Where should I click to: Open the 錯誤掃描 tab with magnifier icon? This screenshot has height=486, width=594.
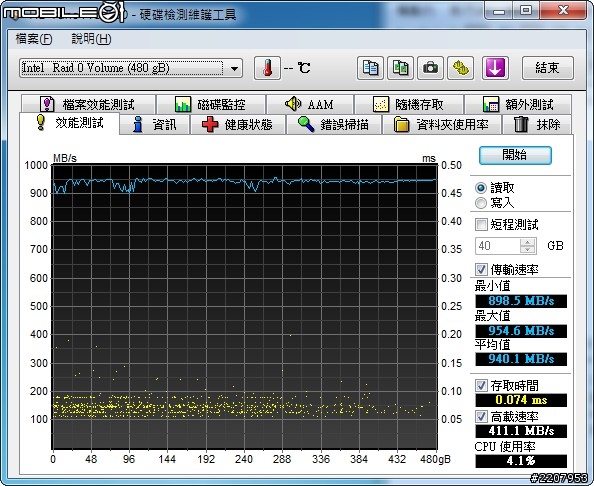click(334, 125)
